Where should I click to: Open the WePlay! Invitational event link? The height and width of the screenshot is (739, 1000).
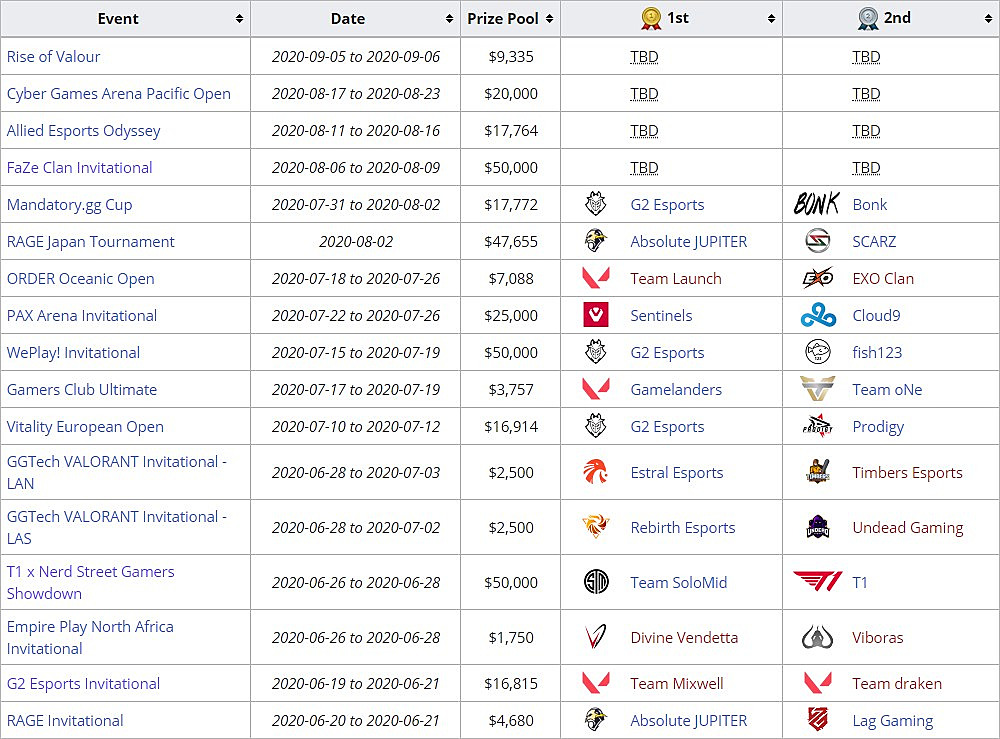pyautogui.click(x=73, y=352)
